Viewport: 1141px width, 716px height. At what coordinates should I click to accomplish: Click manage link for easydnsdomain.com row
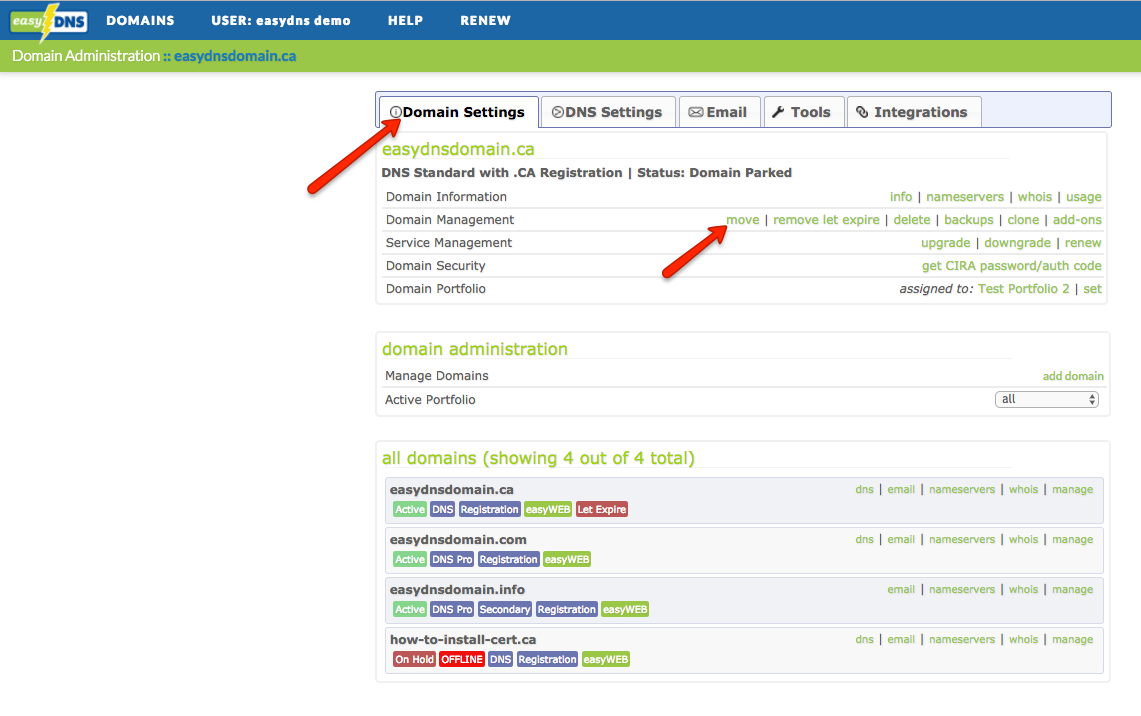pyautogui.click(x=1073, y=540)
